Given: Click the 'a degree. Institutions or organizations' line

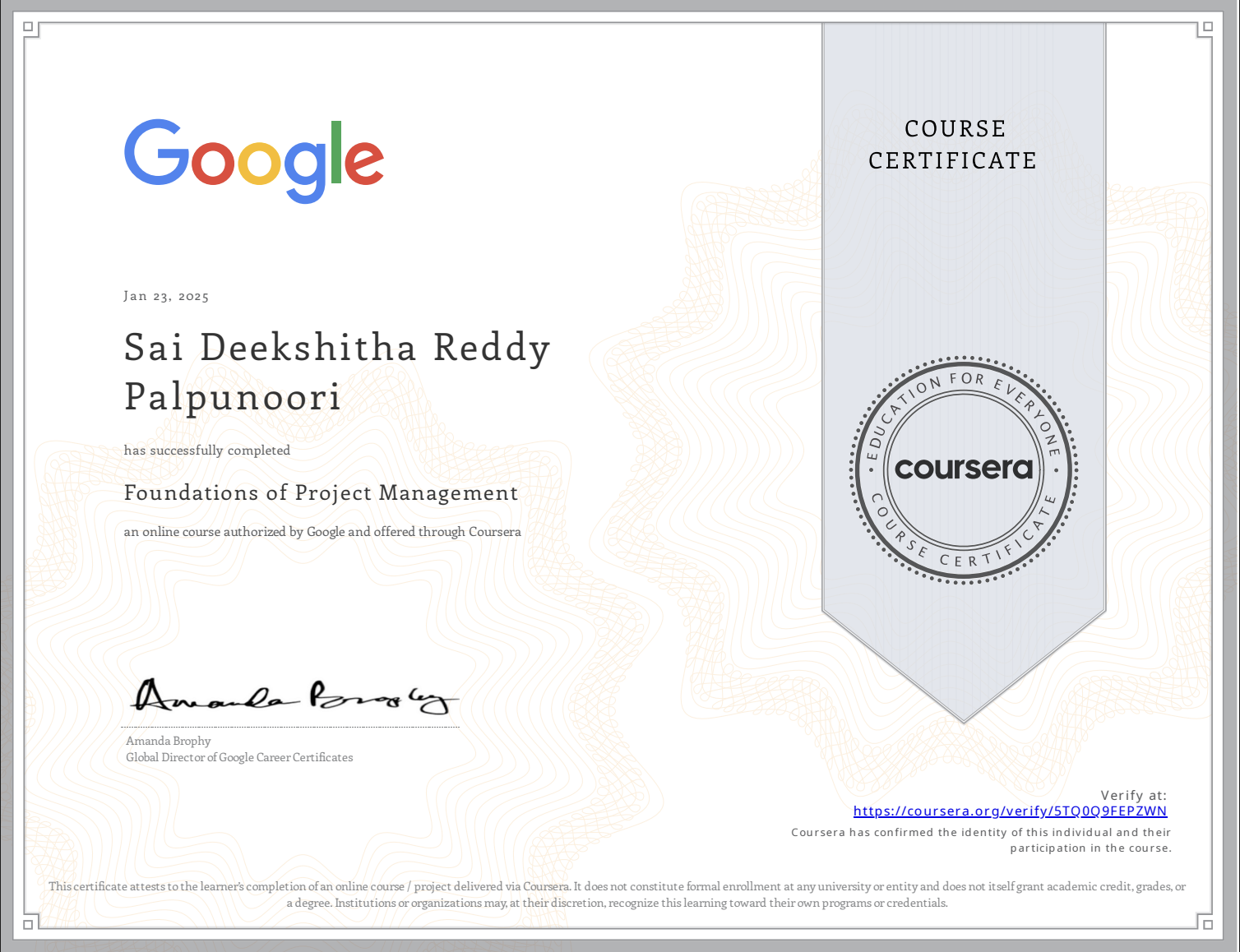Looking at the screenshot, I should [617, 903].
